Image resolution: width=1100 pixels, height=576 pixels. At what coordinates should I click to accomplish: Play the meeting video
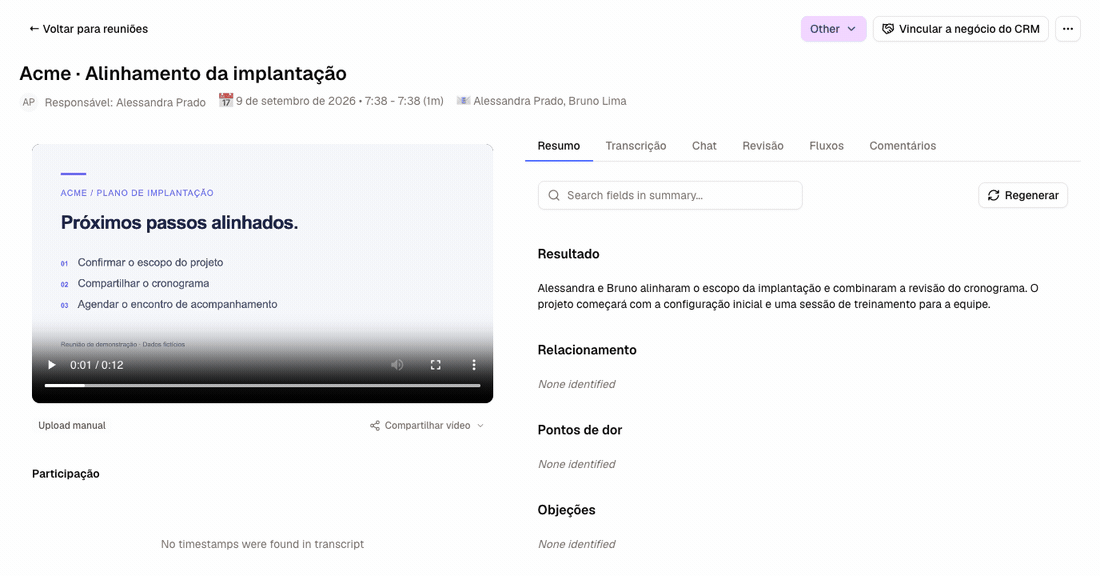pyautogui.click(x=51, y=365)
